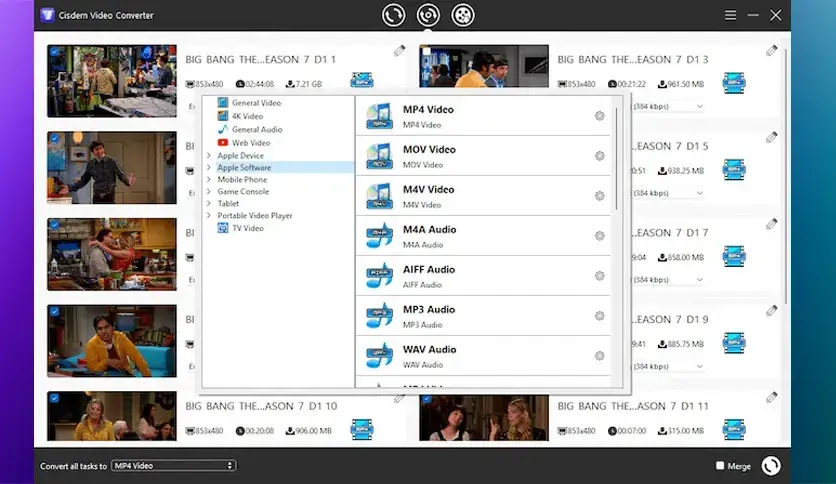
Task: Open the convert tab icon in top toolbar
Action: click(x=393, y=15)
